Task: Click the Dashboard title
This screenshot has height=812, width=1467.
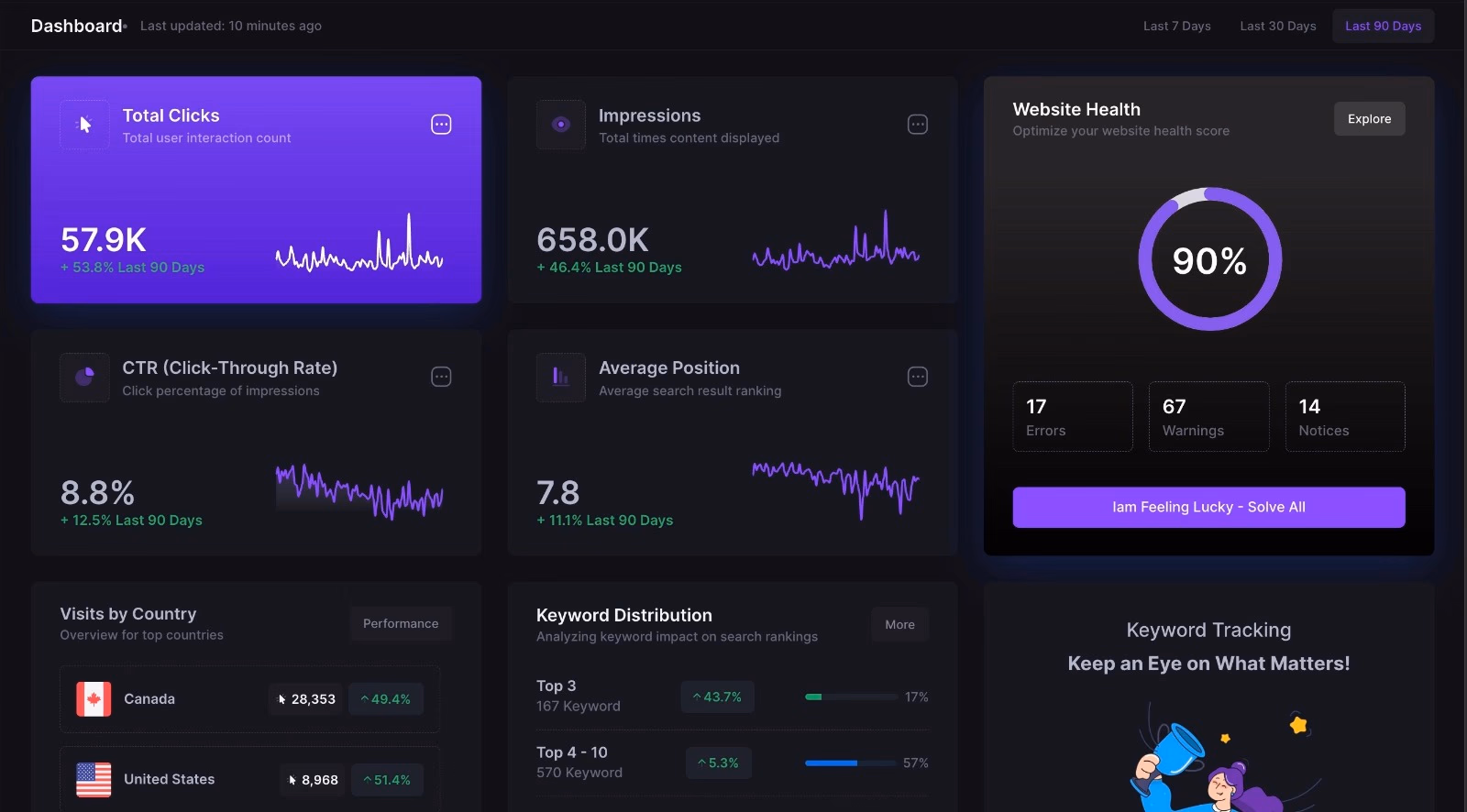Action: 77,26
